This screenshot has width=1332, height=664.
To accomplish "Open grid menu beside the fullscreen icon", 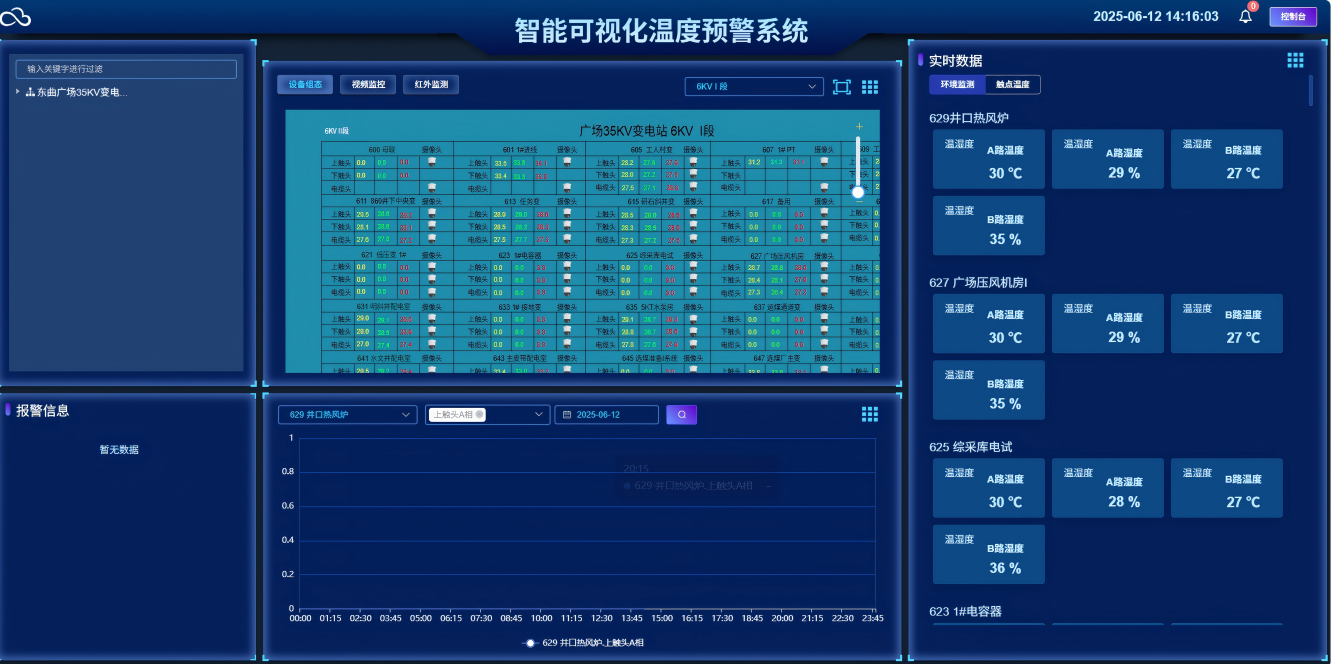I will pos(870,87).
